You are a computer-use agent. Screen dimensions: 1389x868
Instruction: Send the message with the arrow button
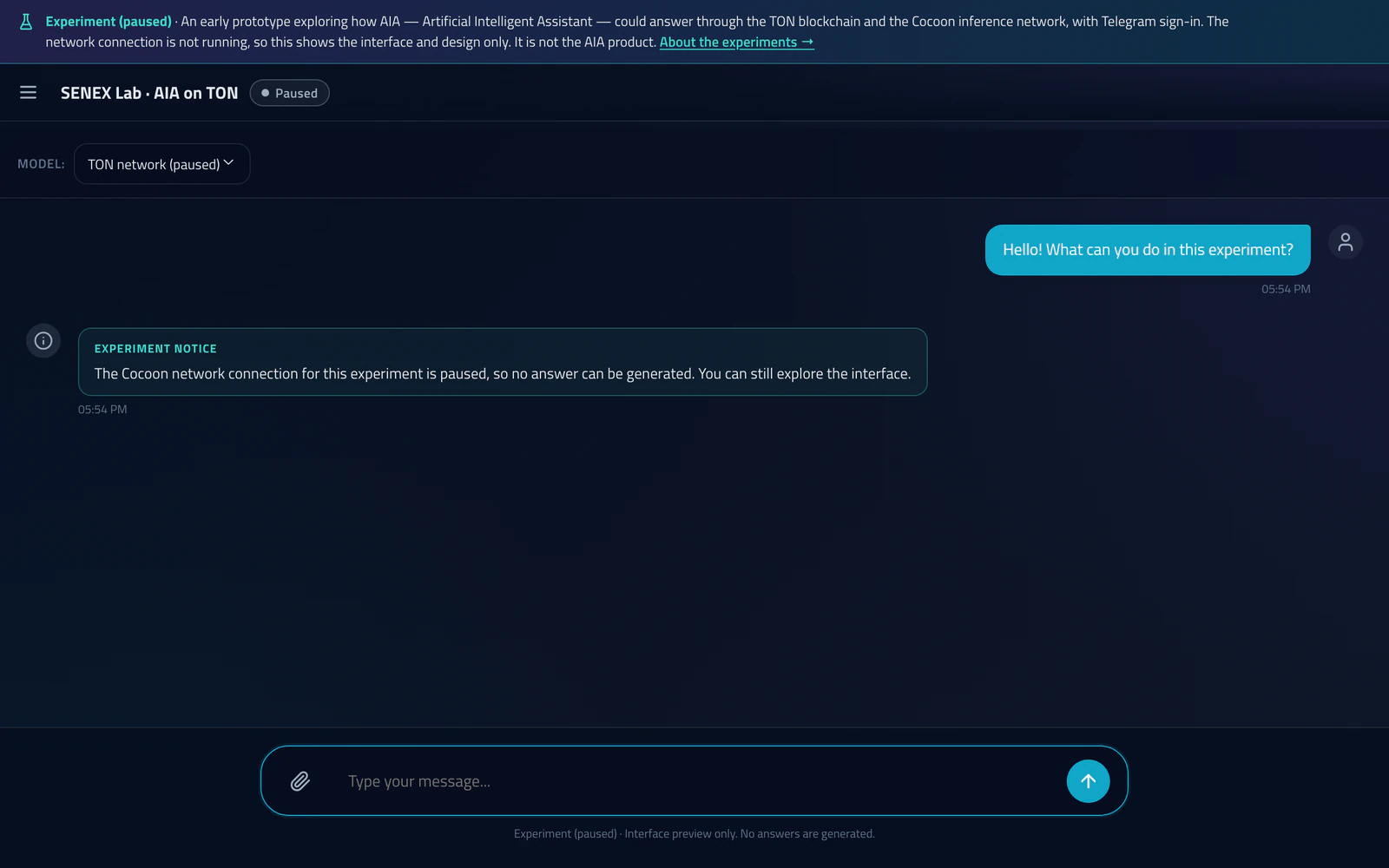1088,781
